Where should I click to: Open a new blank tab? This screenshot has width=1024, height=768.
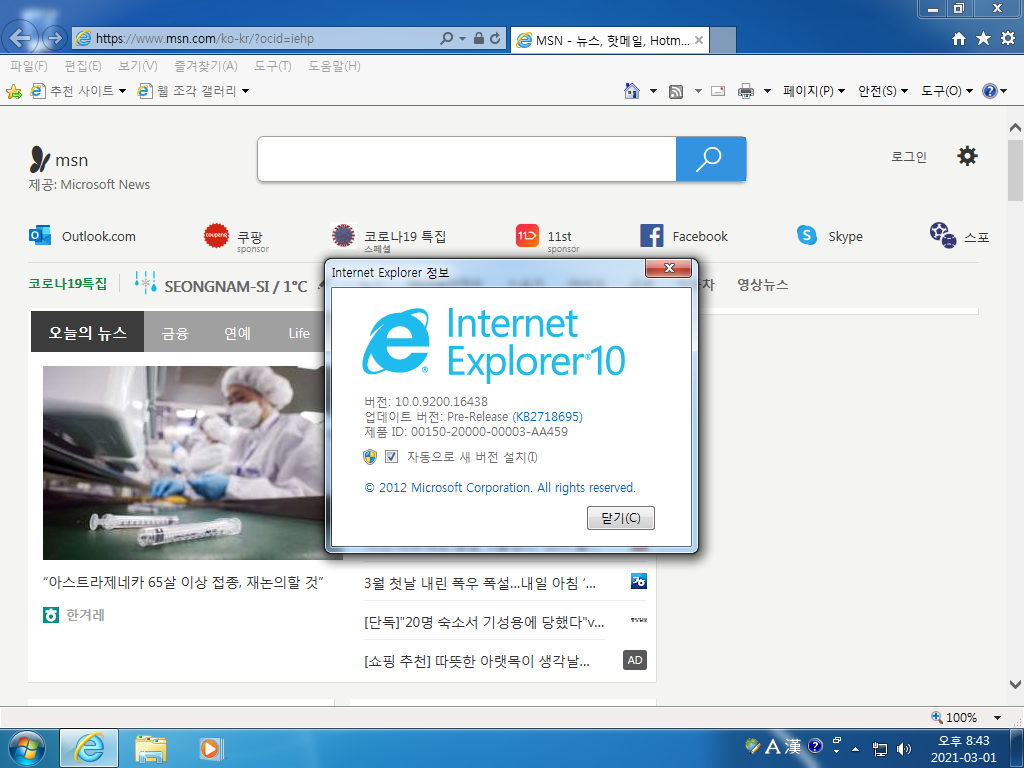722,40
